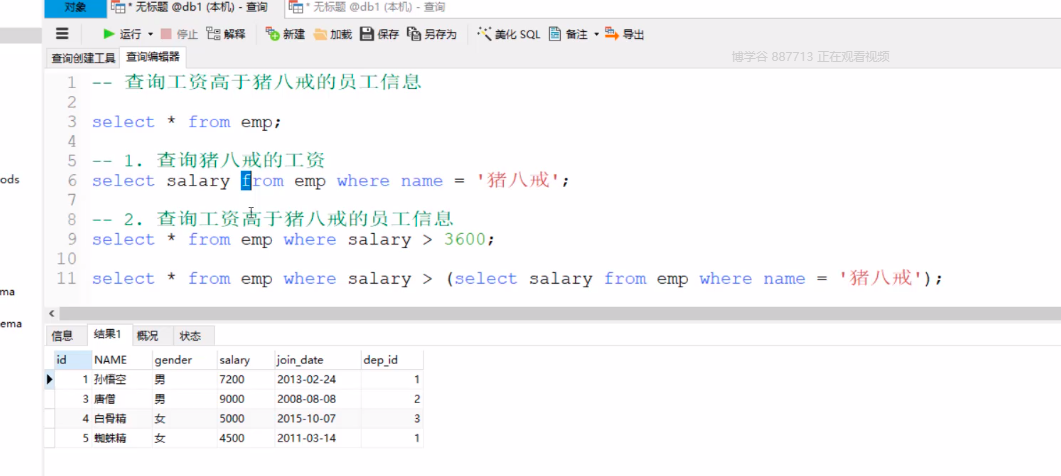
Task: Click join date 2008-08-08
Action: [x=317, y=399]
